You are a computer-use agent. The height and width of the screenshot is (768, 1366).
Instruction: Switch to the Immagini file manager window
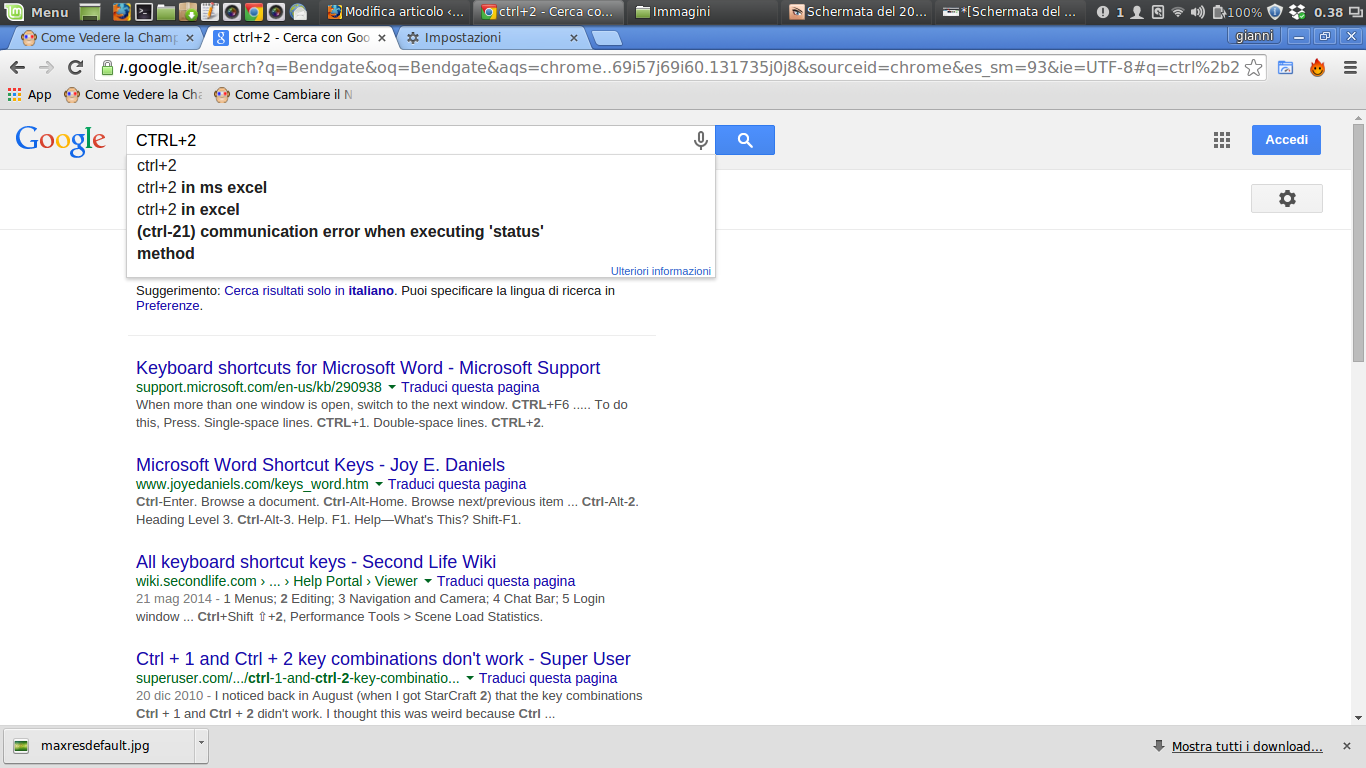pyautogui.click(x=703, y=12)
